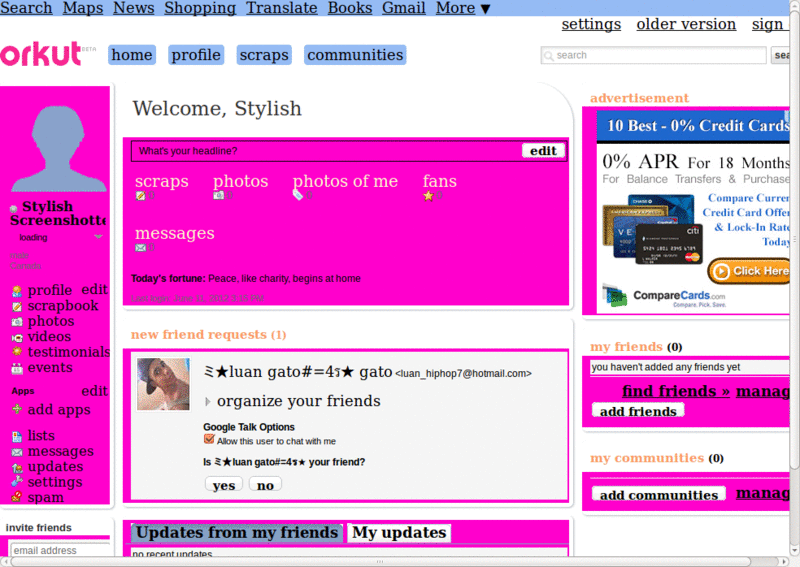Click the add communities button
This screenshot has width=800, height=567.
[659, 495]
